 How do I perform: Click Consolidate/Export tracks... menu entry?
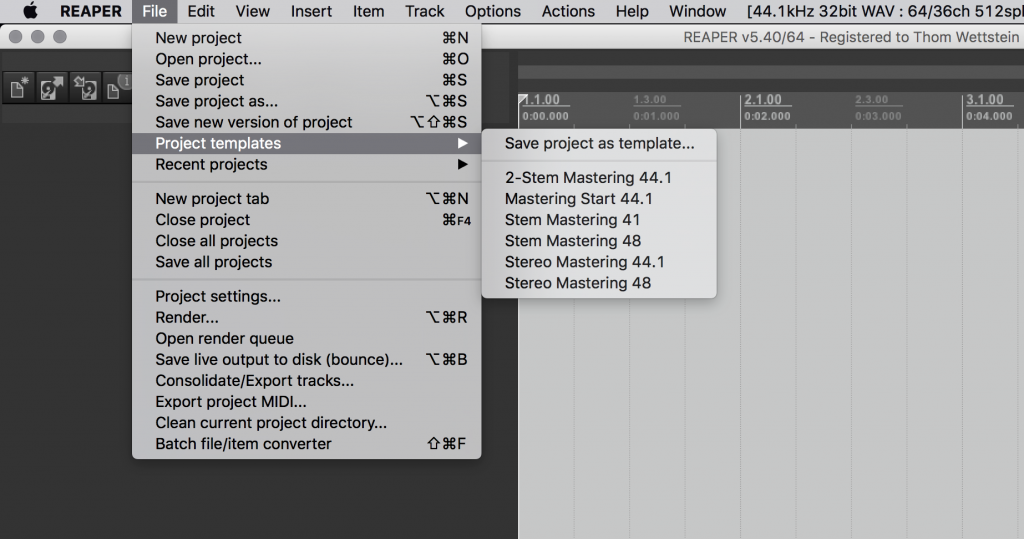click(254, 380)
